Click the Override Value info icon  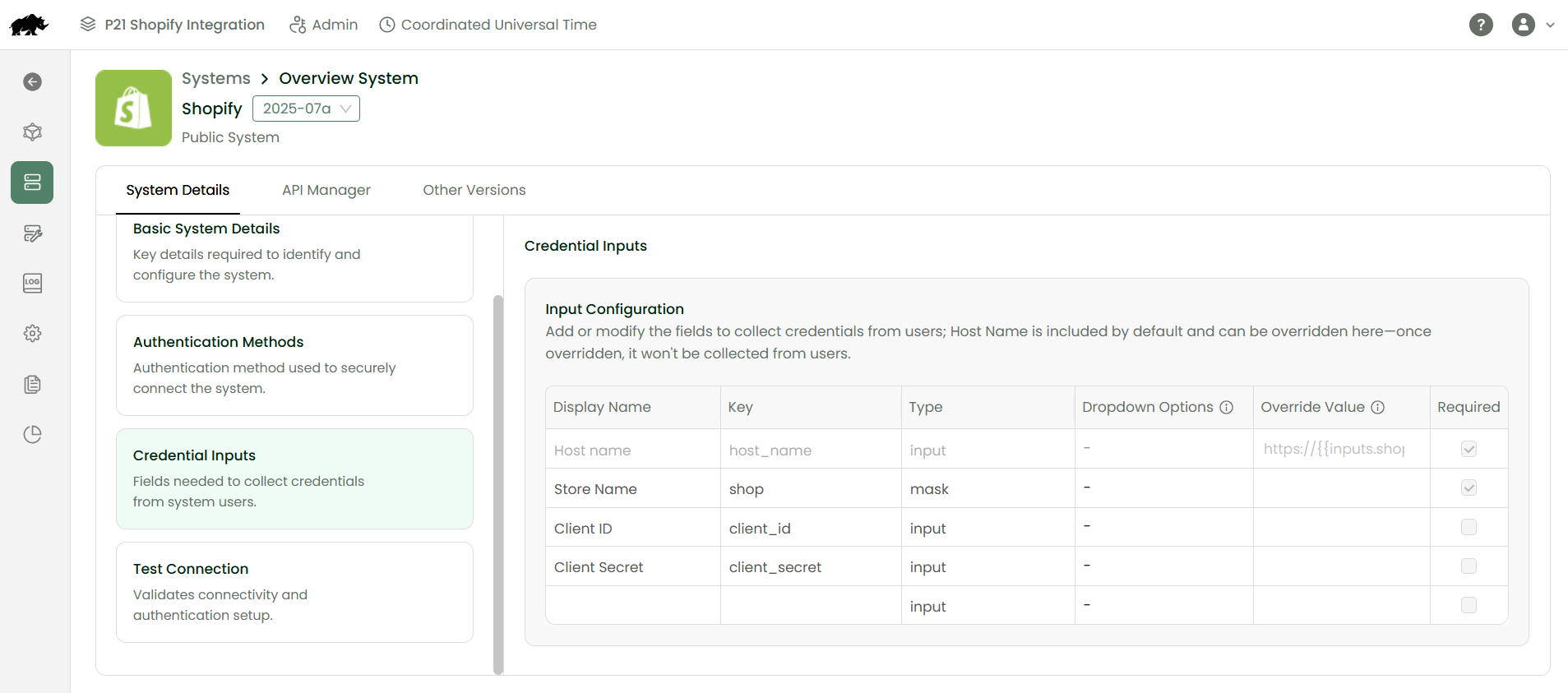pyautogui.click(x=1377, y=408)
